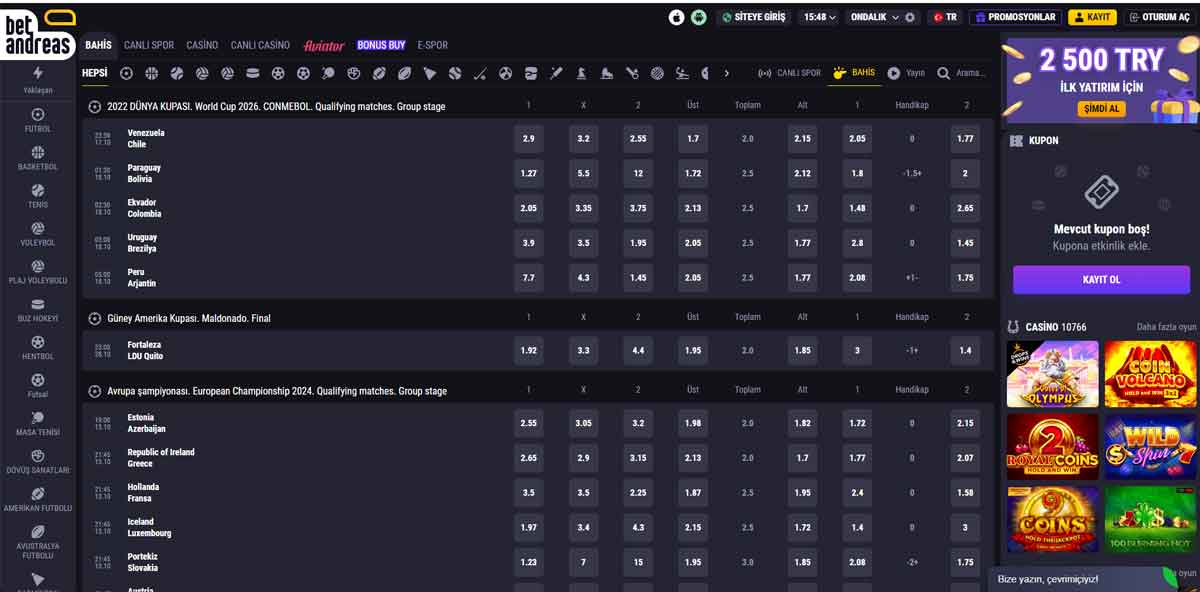Open the 9 Coins game thumbnail
This screenshot has width=1200, height=592.
(1053, 519)
